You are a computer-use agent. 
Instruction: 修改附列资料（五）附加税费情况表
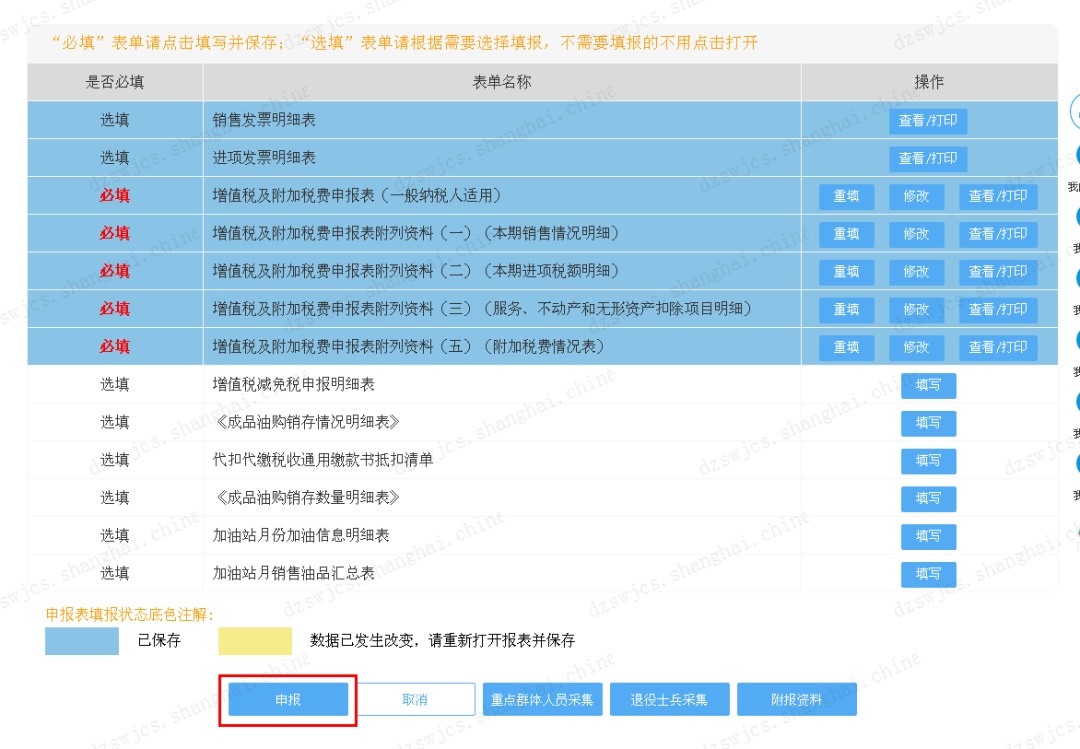(x=916, y=347)
